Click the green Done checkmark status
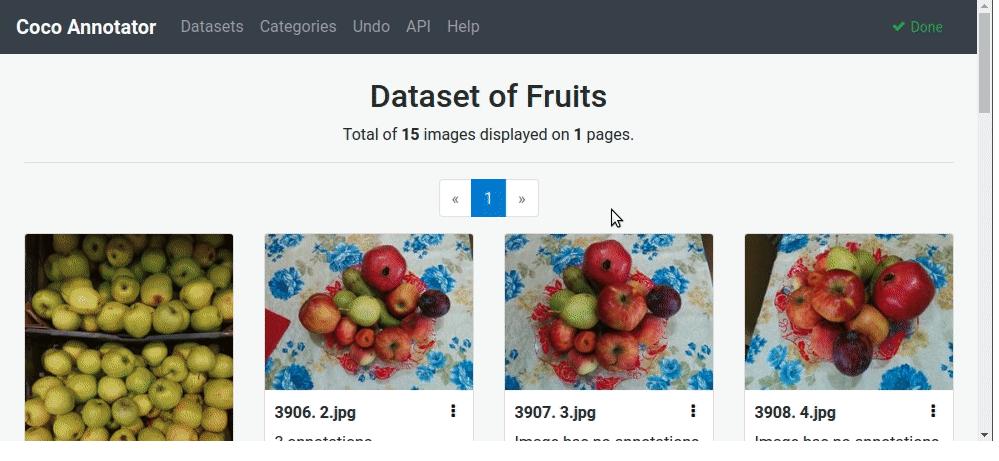This screenshot has width=999, height=461. (x=917, y=27)
